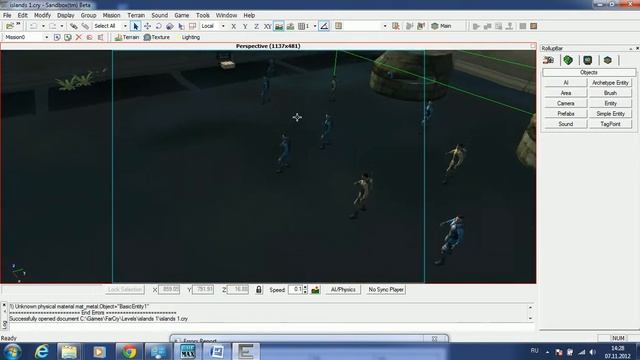The image size is (640, 360).
Task: Open the Undo history dropdown arrow
Action: (43, 26)
